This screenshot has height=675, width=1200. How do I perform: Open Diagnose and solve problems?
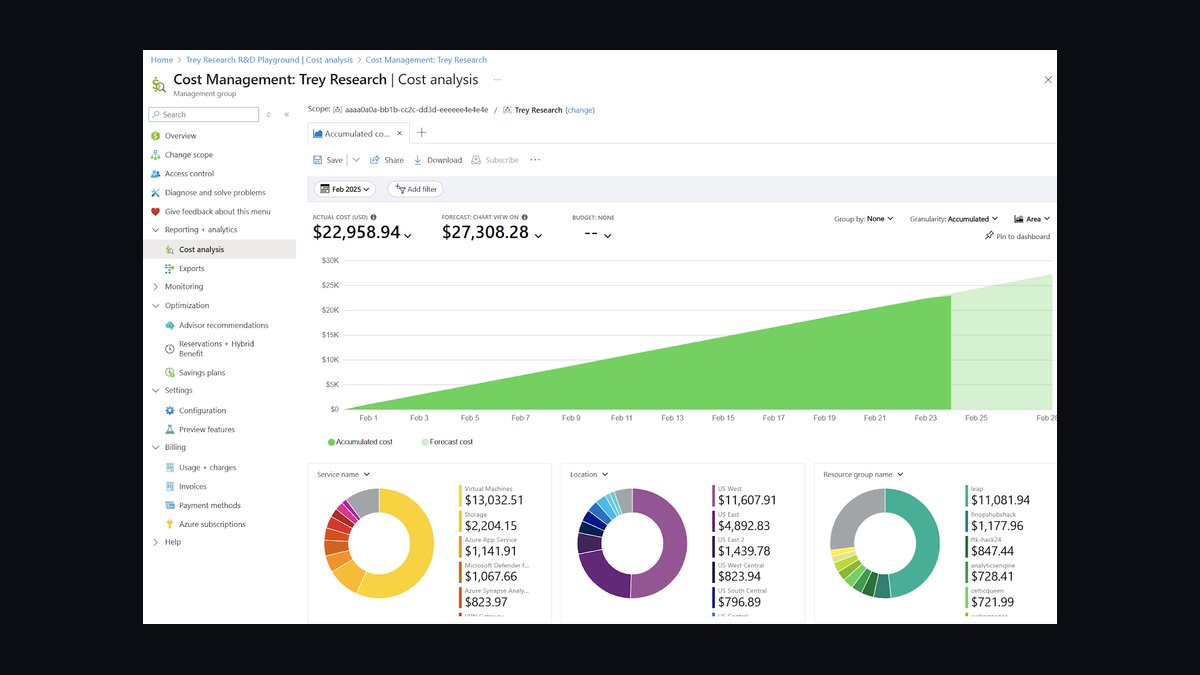(x=215, y=193)
